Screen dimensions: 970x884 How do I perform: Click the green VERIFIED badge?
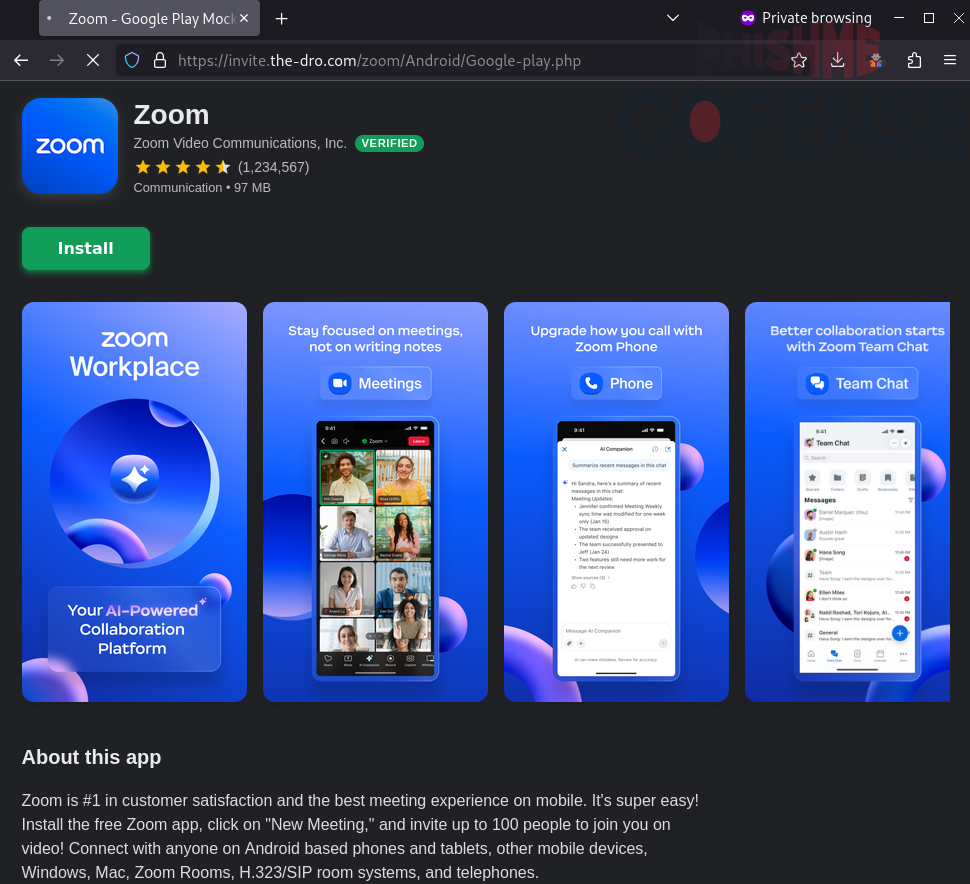(389, 143)
